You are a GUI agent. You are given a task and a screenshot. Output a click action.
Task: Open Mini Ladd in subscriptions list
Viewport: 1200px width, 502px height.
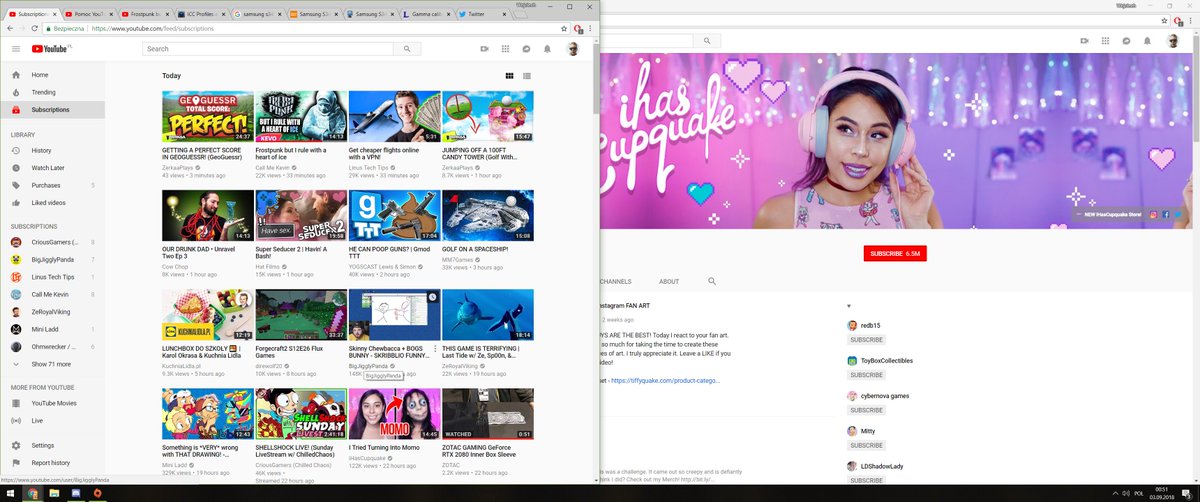pos(50,329)
